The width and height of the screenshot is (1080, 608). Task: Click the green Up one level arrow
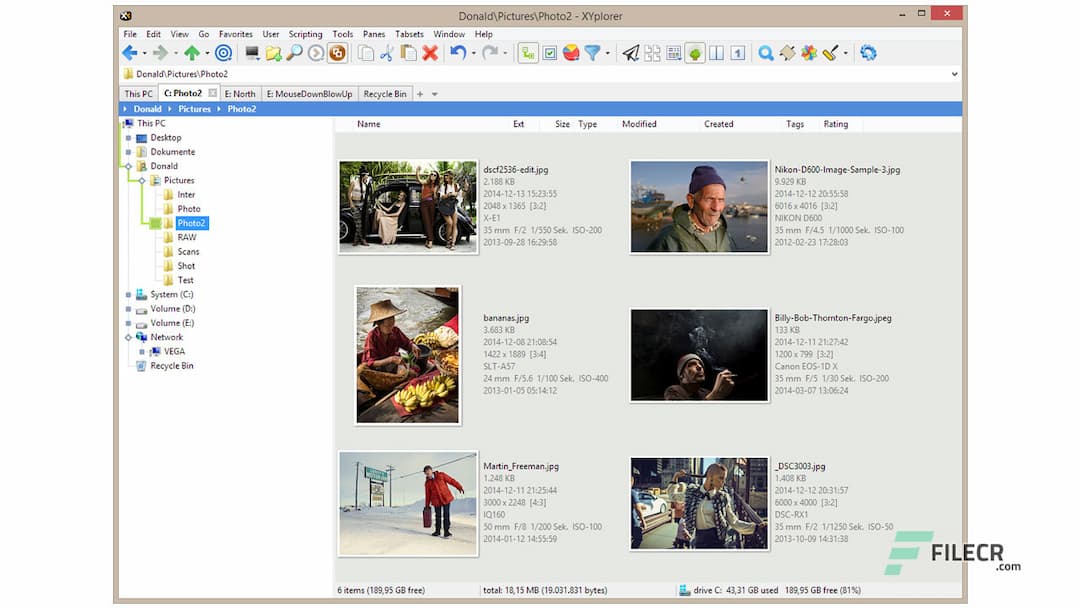pyautogui.click(x=191, y=52)
